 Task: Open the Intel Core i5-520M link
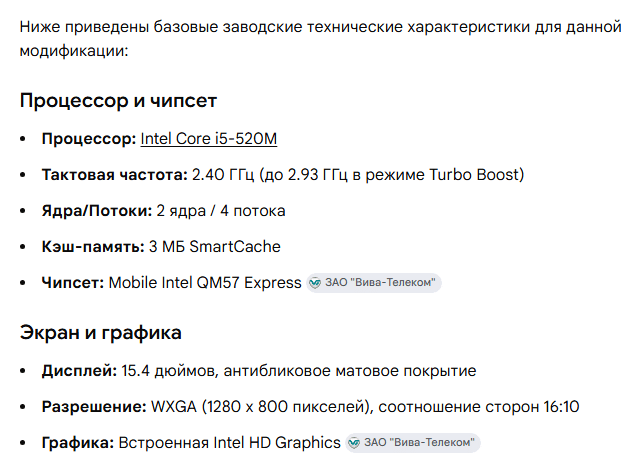(208, 139)
